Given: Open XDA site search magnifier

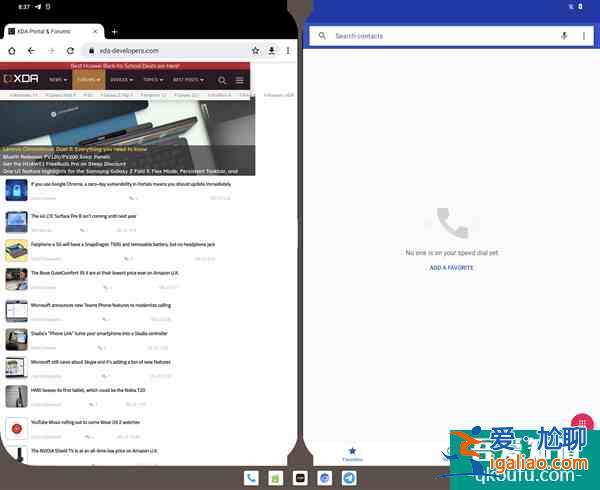Looking at the screenshot, I should 222,80.
